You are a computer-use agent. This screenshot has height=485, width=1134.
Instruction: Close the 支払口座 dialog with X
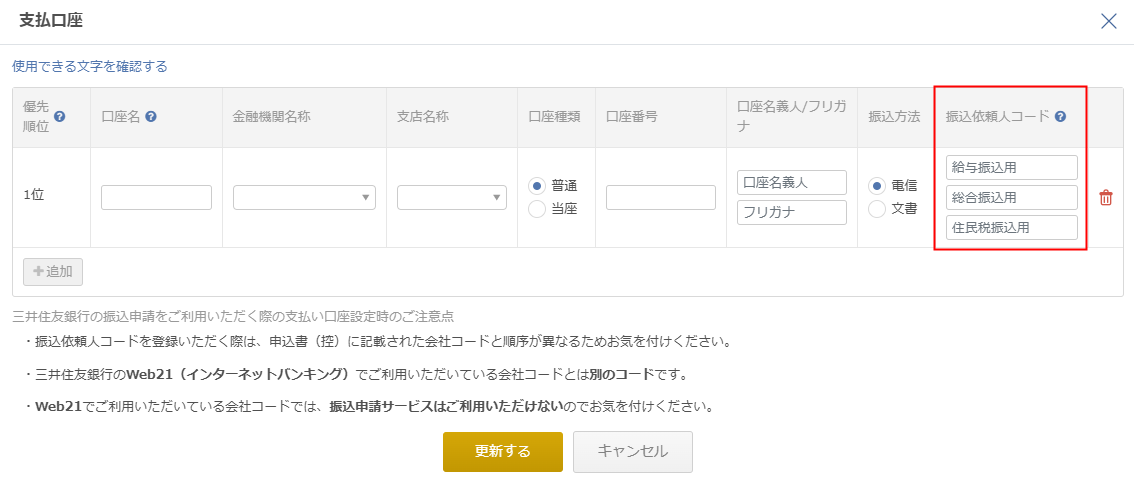click(1109, 21)
